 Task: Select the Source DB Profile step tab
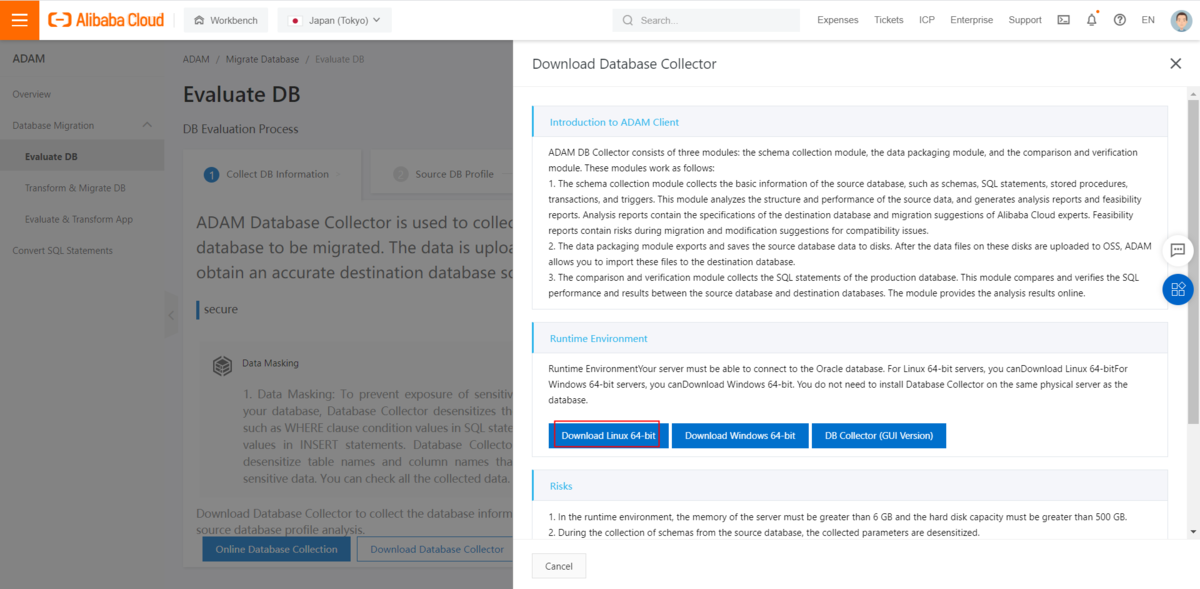[x=443, y=174]
